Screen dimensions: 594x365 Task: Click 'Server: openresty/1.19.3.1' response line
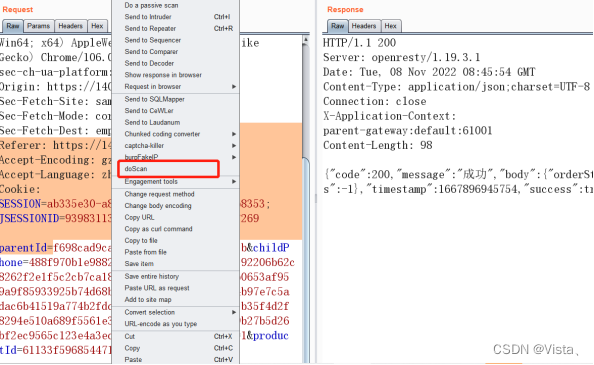[402, 57]
